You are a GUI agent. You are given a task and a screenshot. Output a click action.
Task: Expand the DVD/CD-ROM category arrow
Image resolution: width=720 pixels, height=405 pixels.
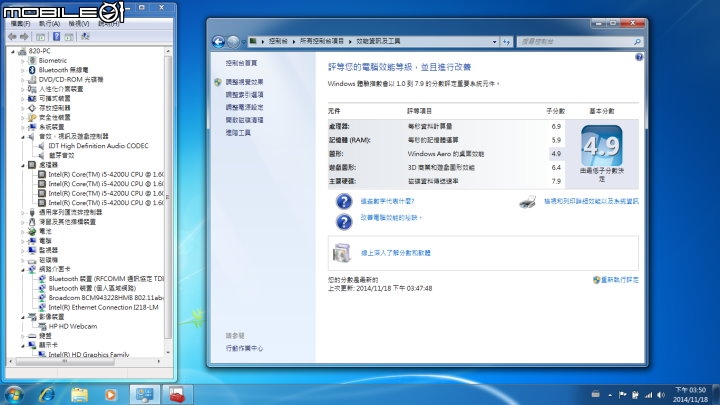pyautogui.click(x=22, y=80)
